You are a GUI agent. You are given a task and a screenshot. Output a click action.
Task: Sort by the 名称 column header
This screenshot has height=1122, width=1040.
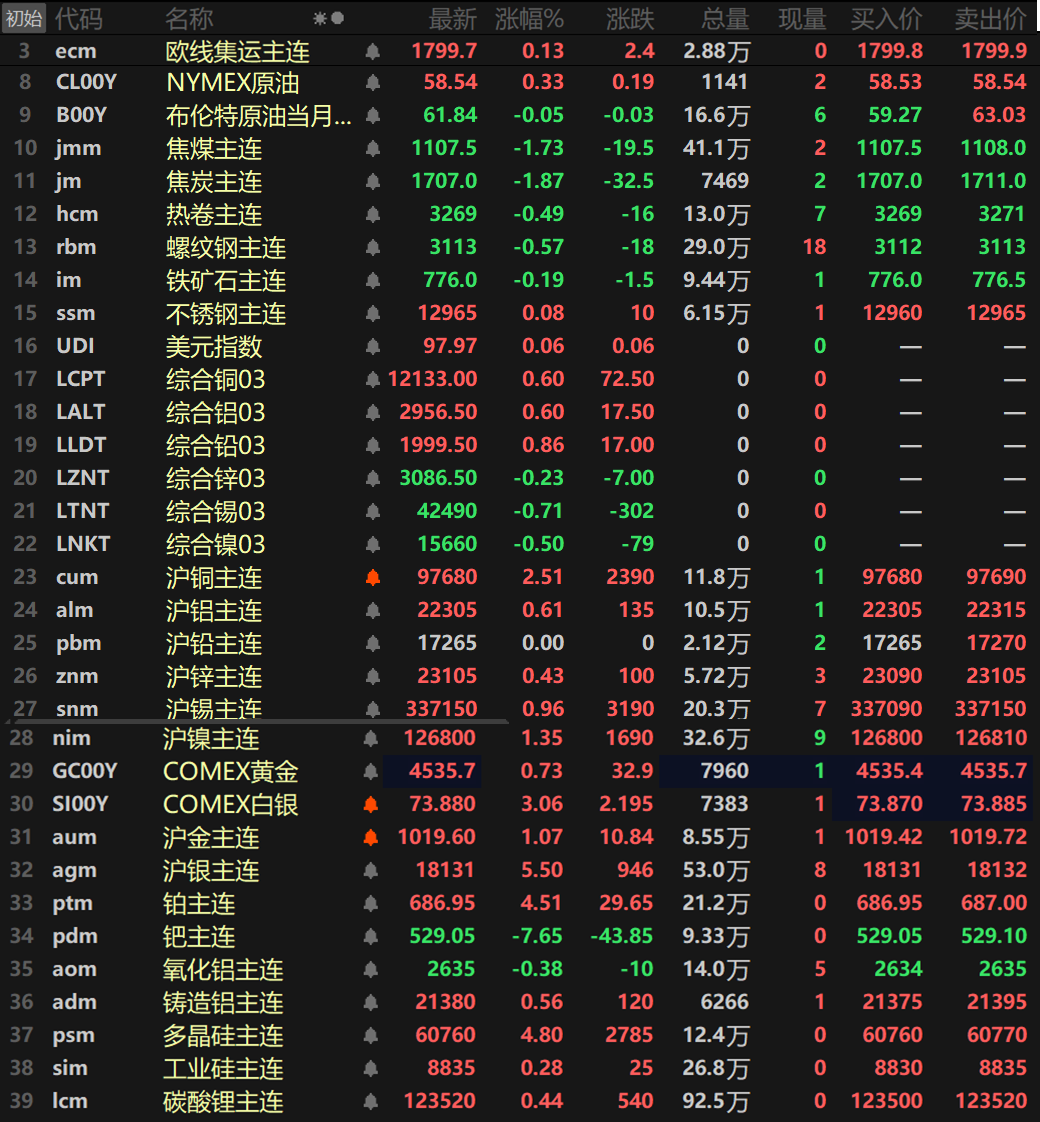click(189, 19)
